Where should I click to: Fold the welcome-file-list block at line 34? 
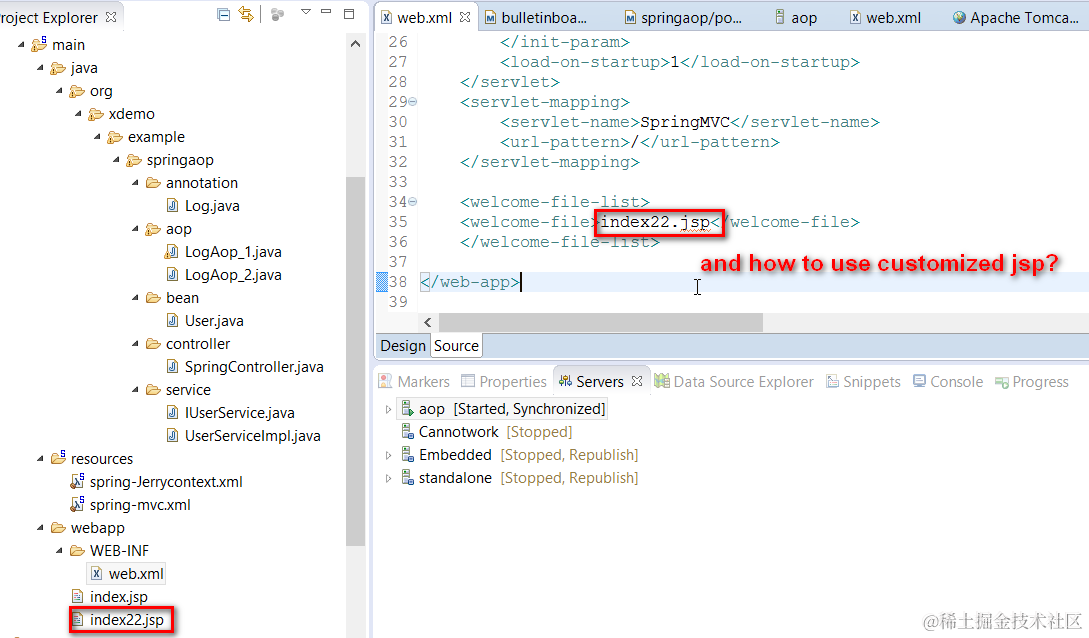click(413, 202)
